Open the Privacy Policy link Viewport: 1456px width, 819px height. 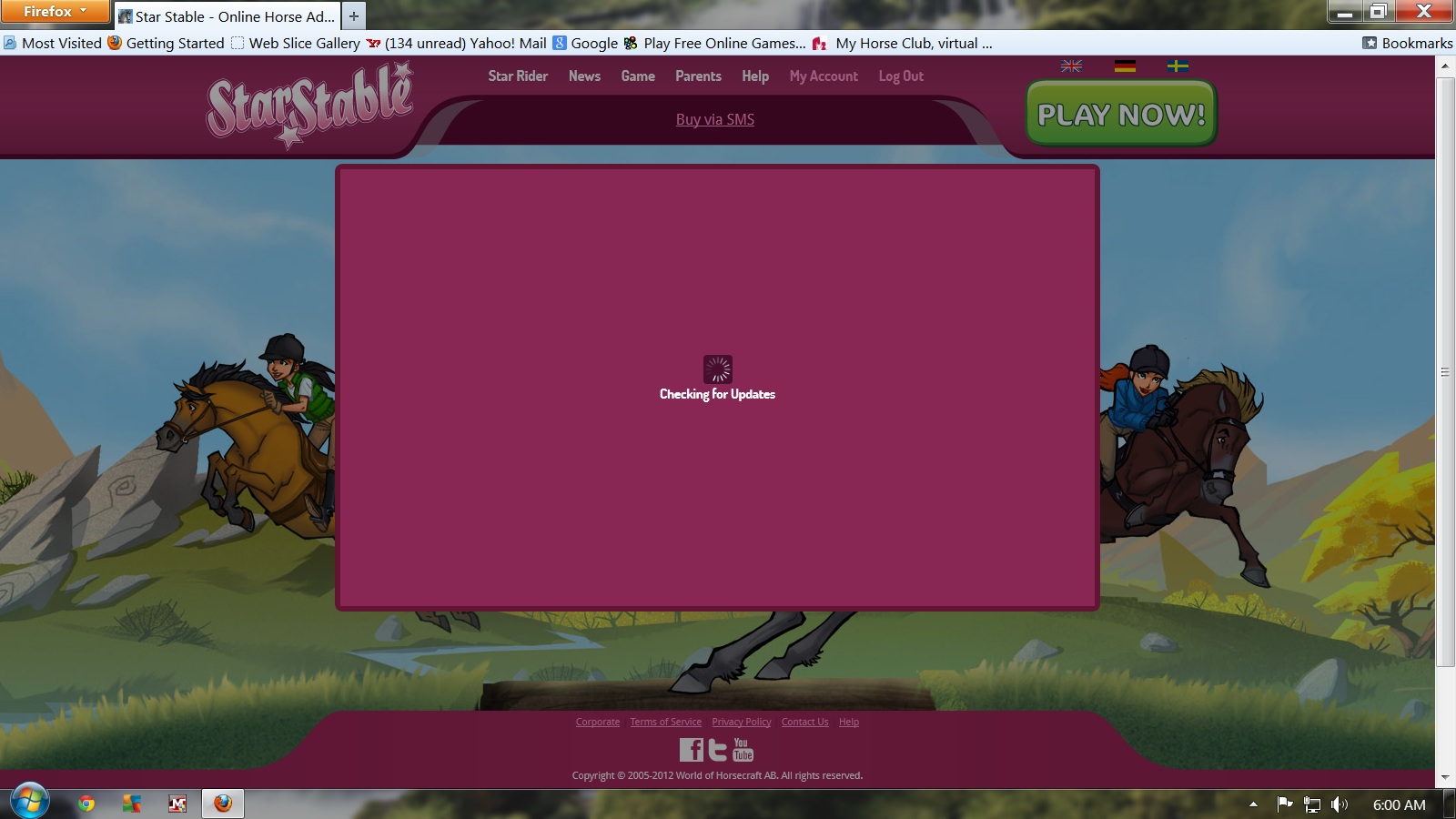coord(742,722)
